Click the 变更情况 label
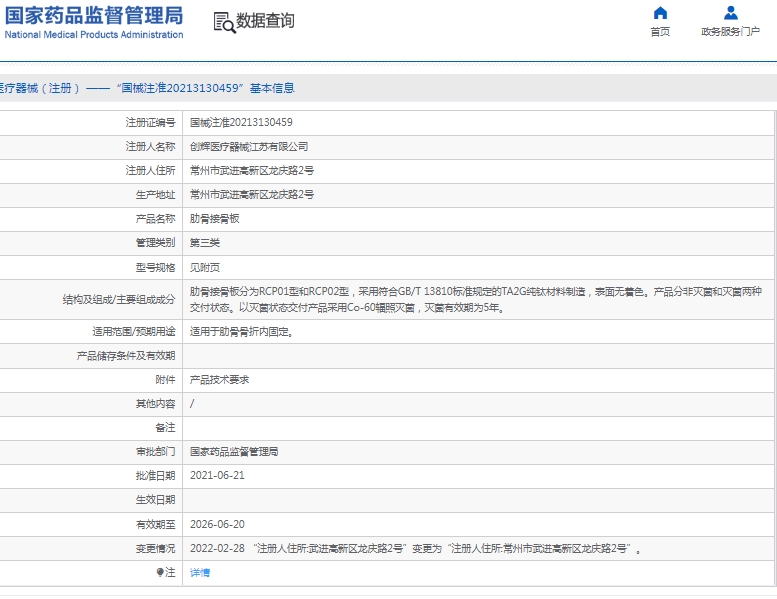Screen dimensions: 777x599 [155, 548]
